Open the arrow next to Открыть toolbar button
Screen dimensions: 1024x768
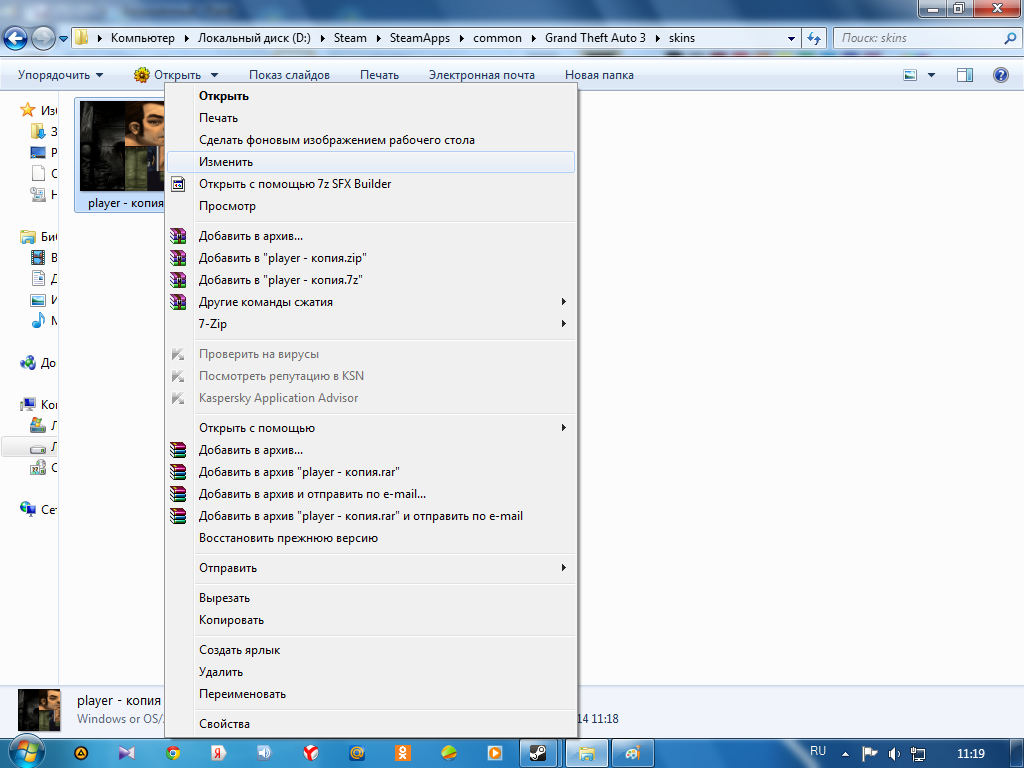coord(214,75)
